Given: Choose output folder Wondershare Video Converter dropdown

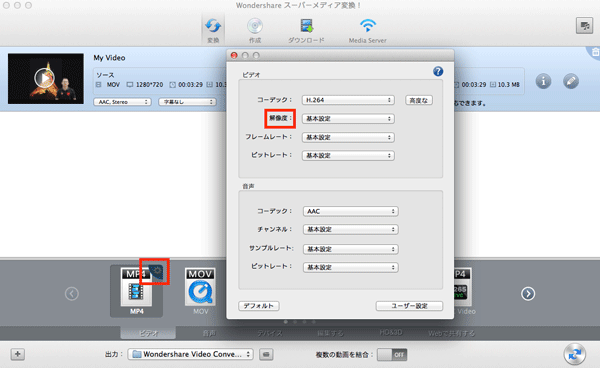Looking at the screenshot, I should pos(191,354).
